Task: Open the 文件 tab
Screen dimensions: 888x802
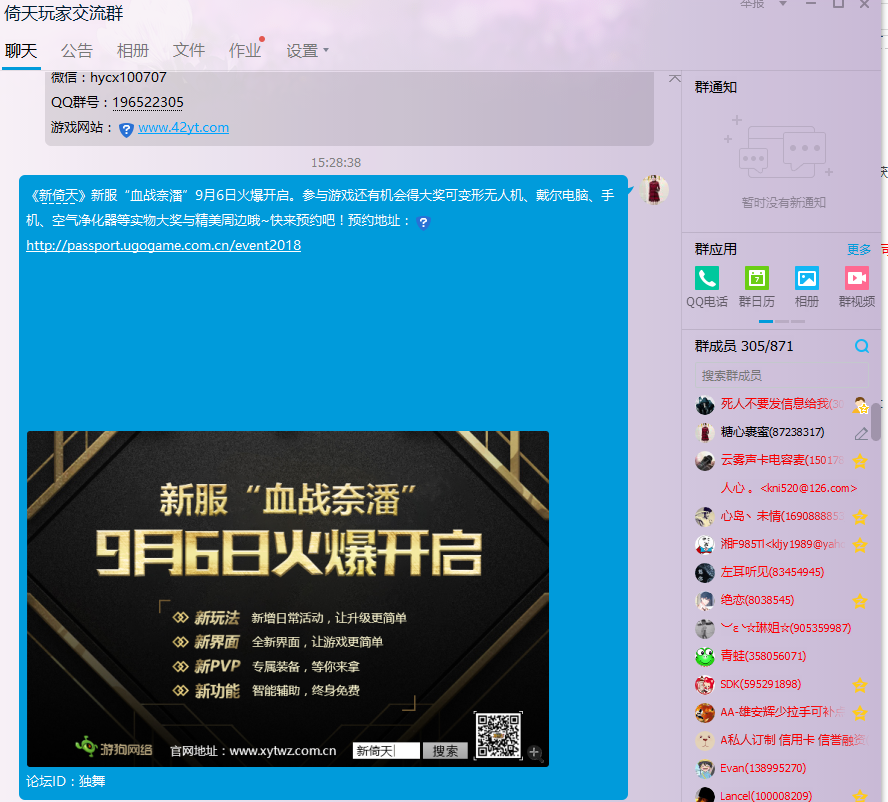Action: (189, 51)
